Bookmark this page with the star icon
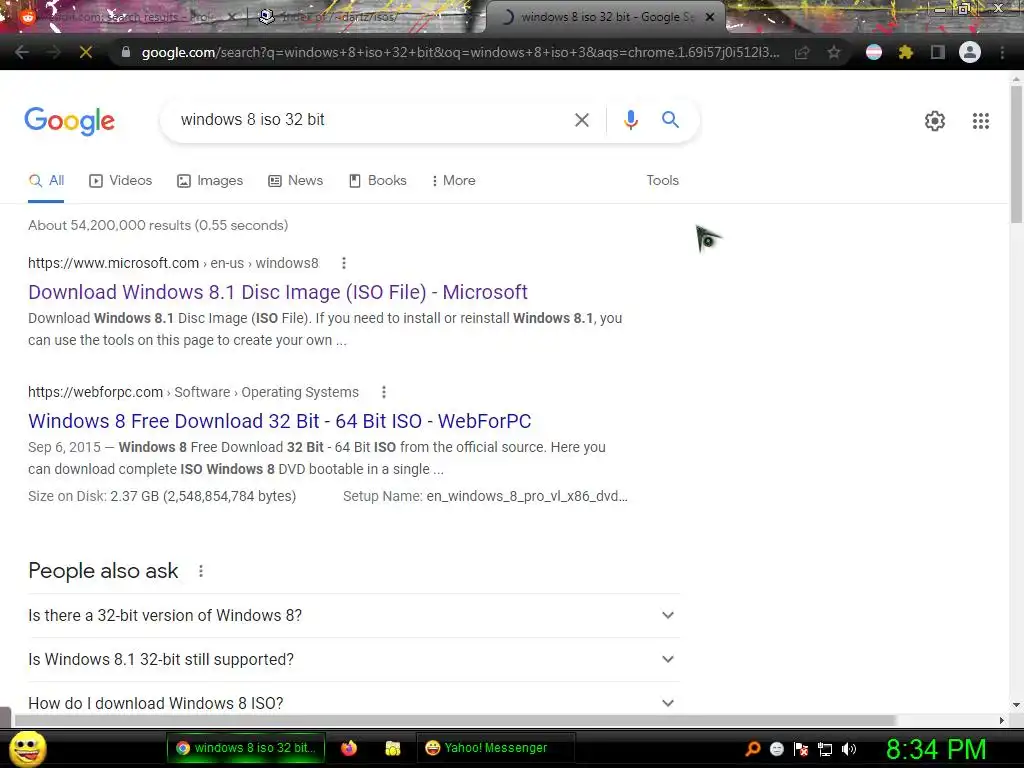 pyautogui.click(x=834, y=52)
